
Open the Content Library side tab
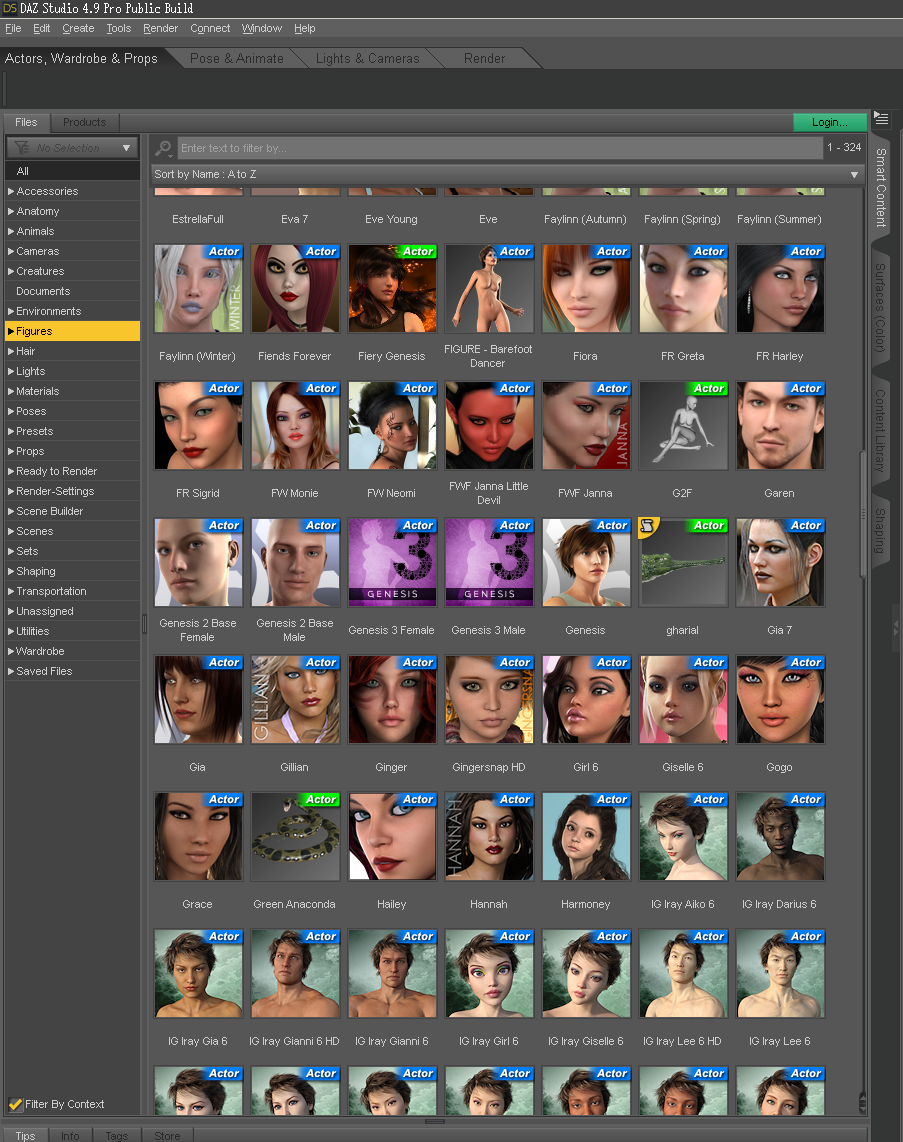point(881,430)
